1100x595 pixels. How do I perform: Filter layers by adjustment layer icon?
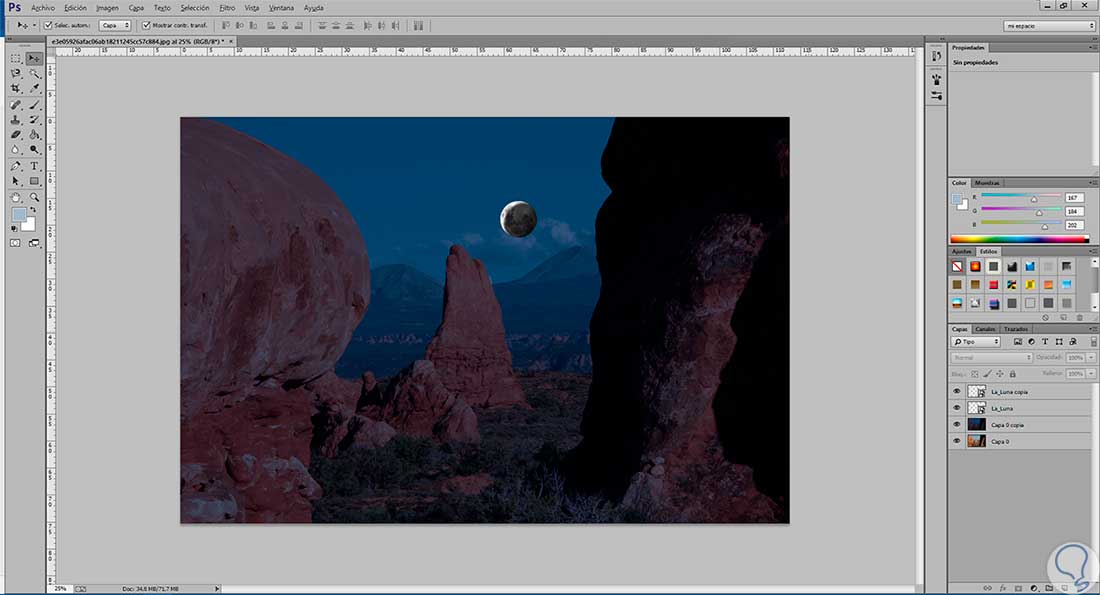pos(1031,342)
